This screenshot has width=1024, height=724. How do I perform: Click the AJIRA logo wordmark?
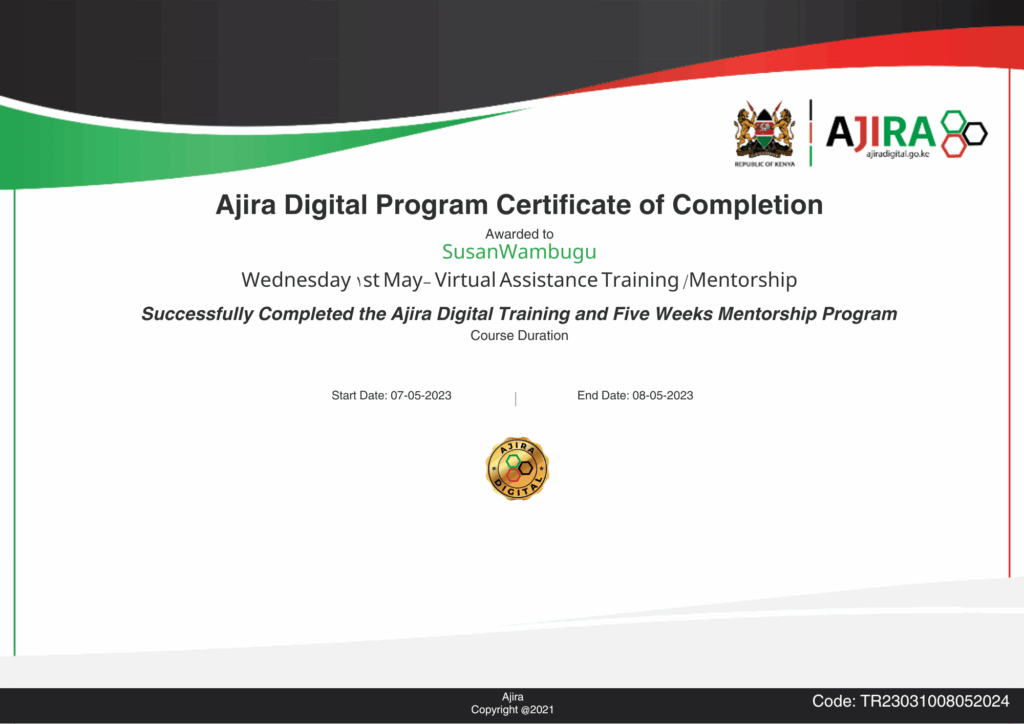pos(880,131)
